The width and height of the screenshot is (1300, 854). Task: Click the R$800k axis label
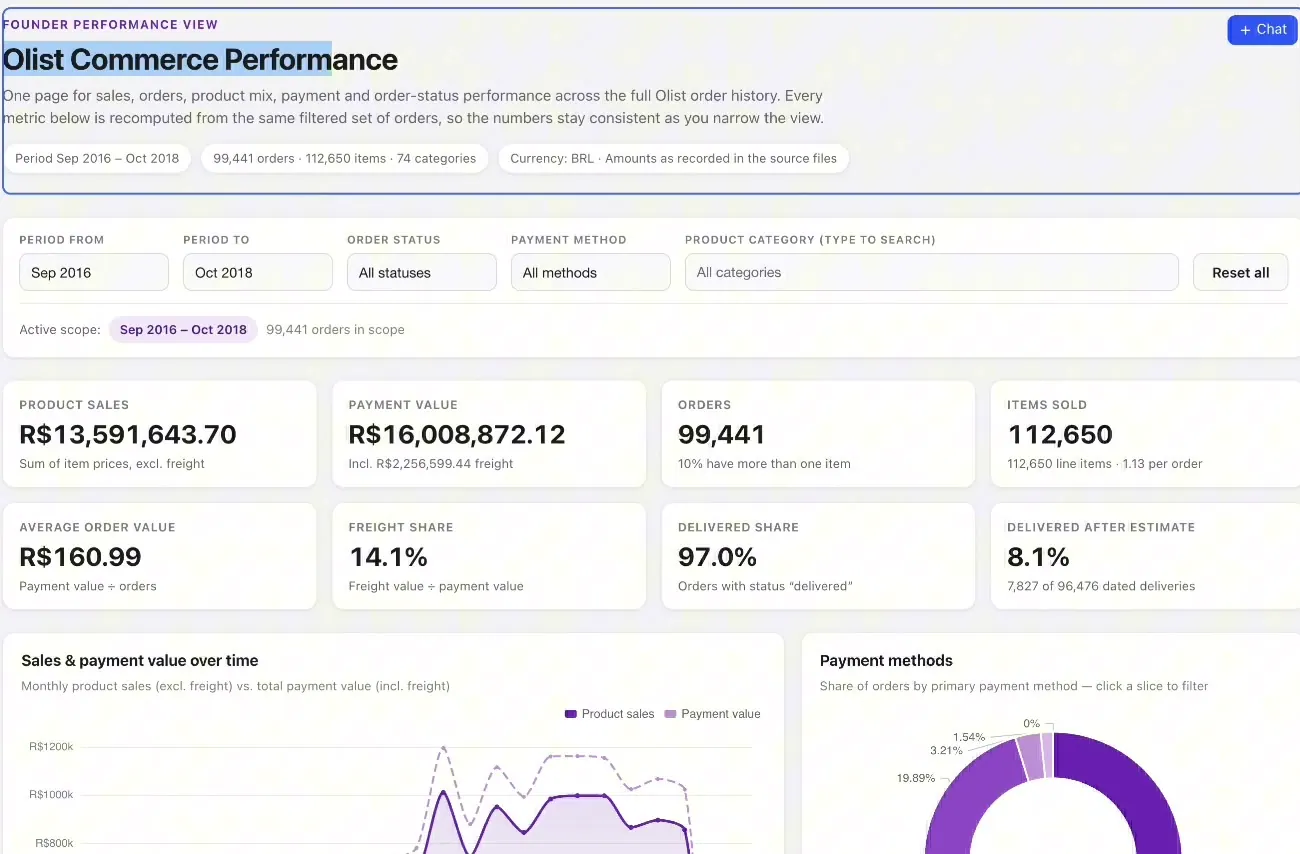(x=54, y=843)
